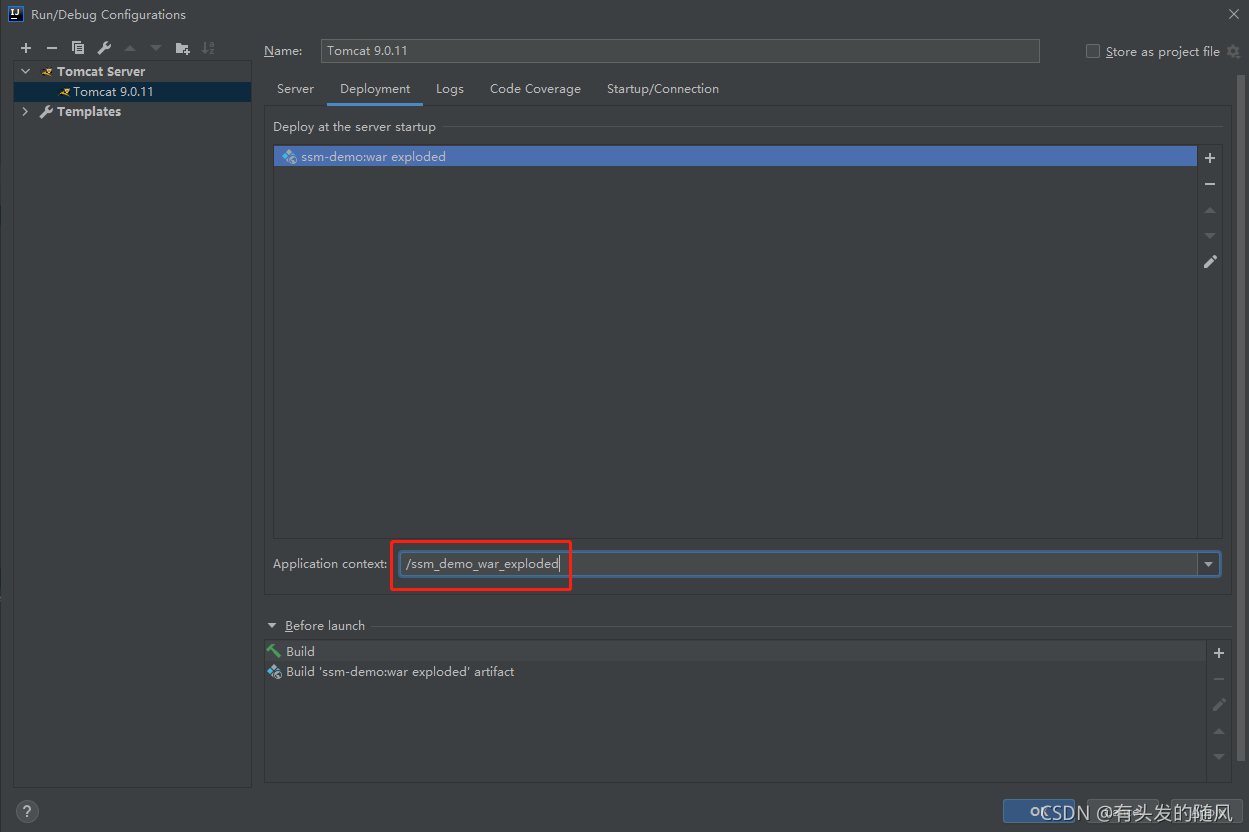Open help with question mark button

click(27, 811)
